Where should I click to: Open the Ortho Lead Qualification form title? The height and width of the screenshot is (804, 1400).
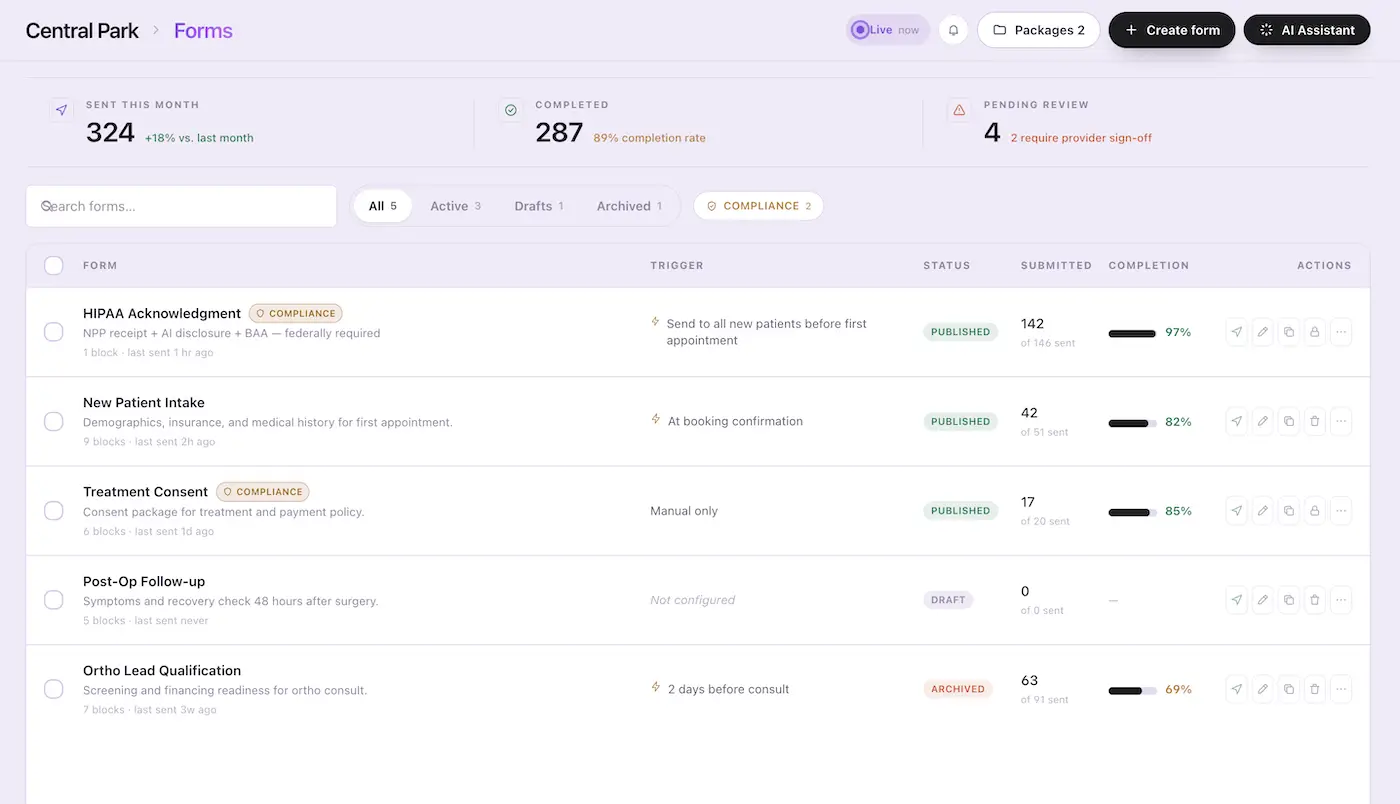coord(162,670)
